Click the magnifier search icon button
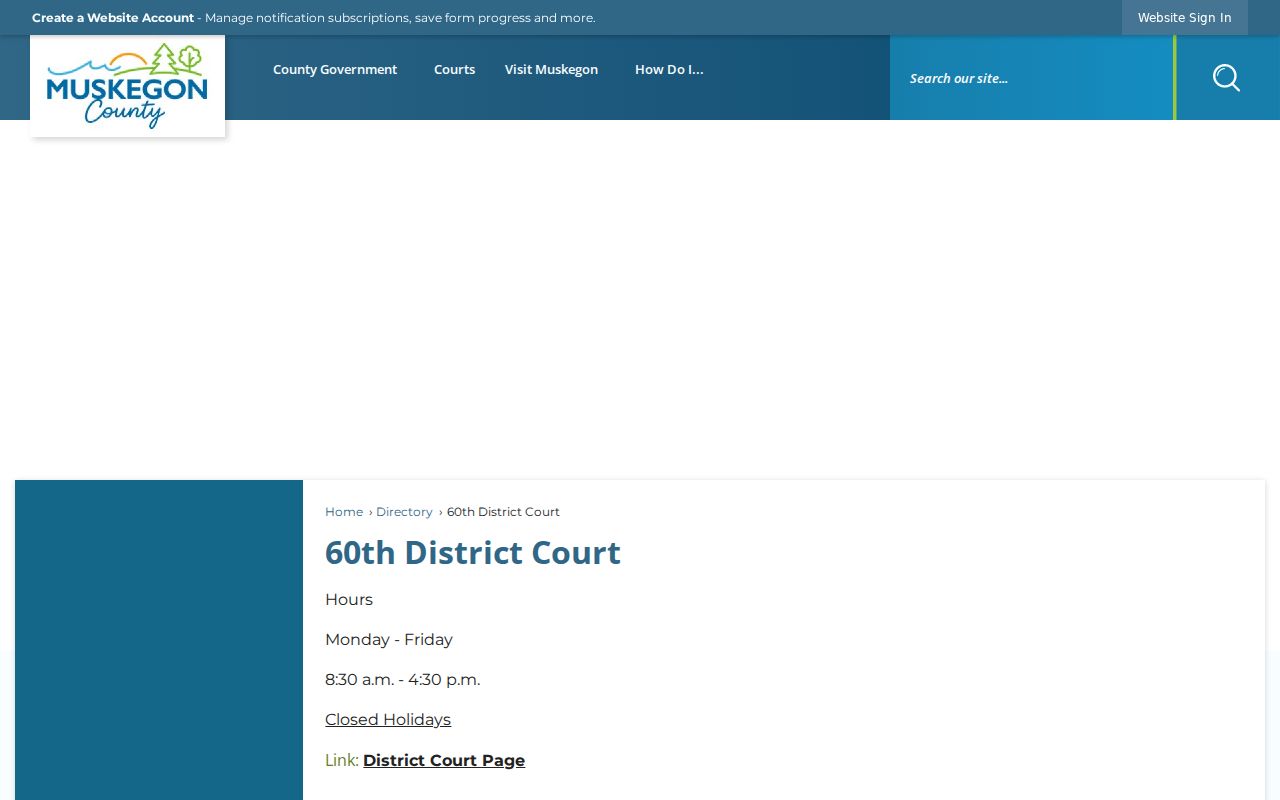1280x800 pixels. tap(1226, 78)
